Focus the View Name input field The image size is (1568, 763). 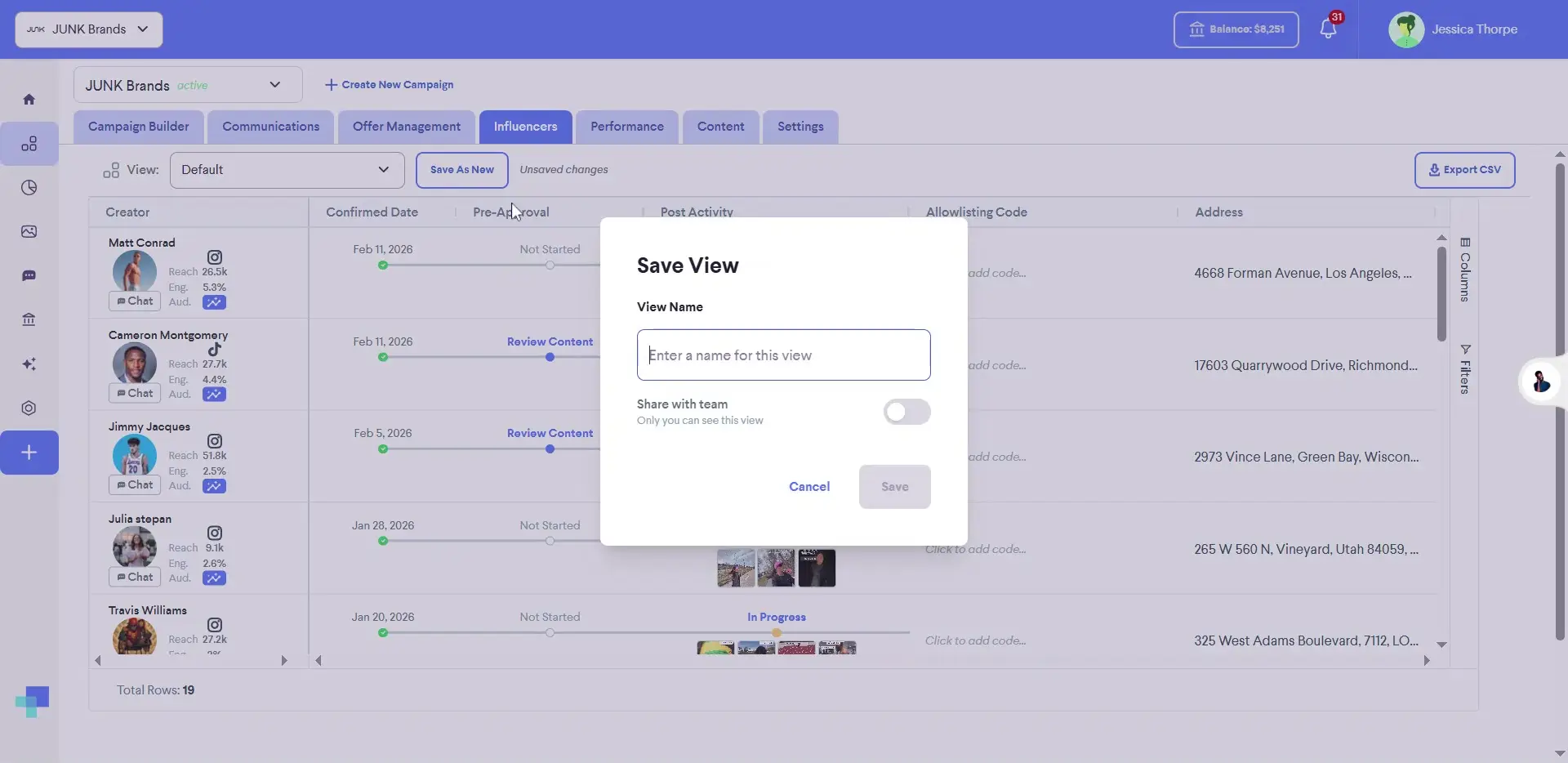[784, 355]
